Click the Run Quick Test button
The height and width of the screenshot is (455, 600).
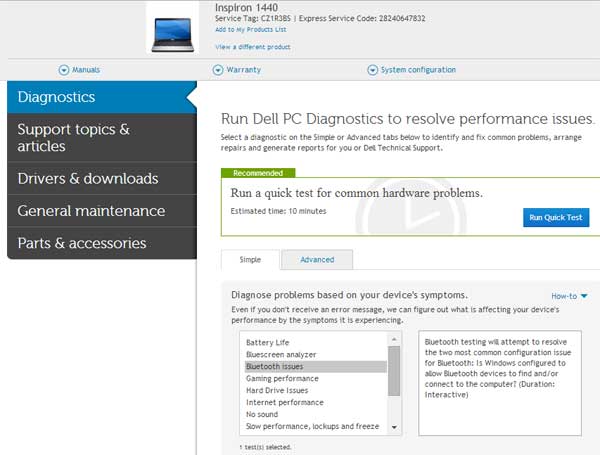point(556,217)
